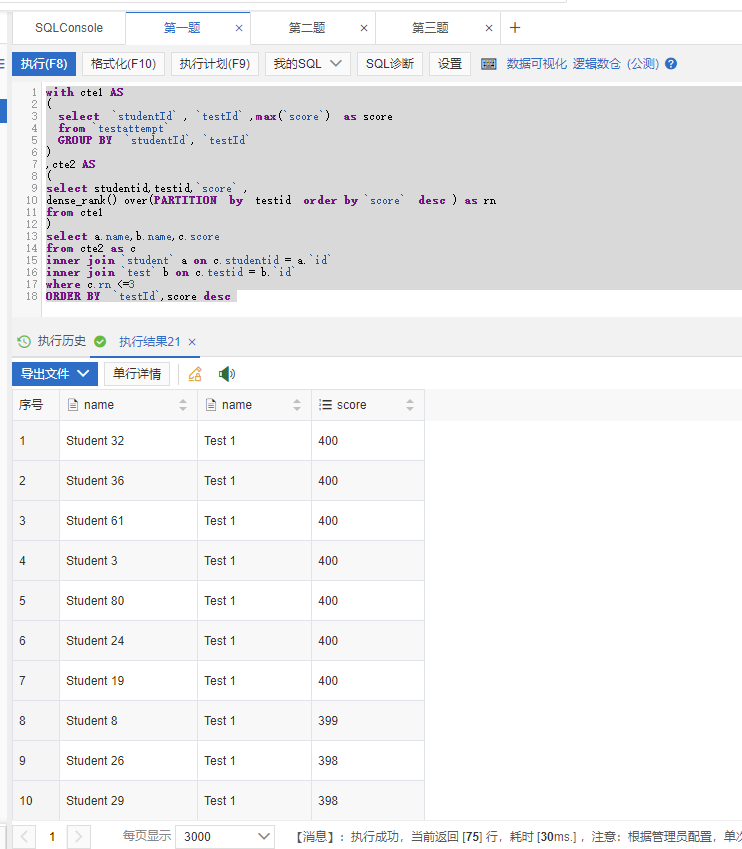Screen dimensions: 742x849
Task: Click the ORDER BY line in editor
Action: [x=138, y=297]
